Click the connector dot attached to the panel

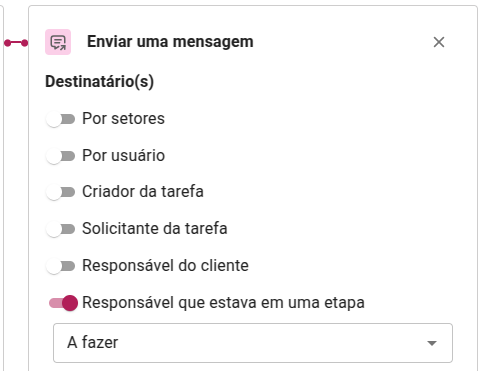[x=24, y=43]
